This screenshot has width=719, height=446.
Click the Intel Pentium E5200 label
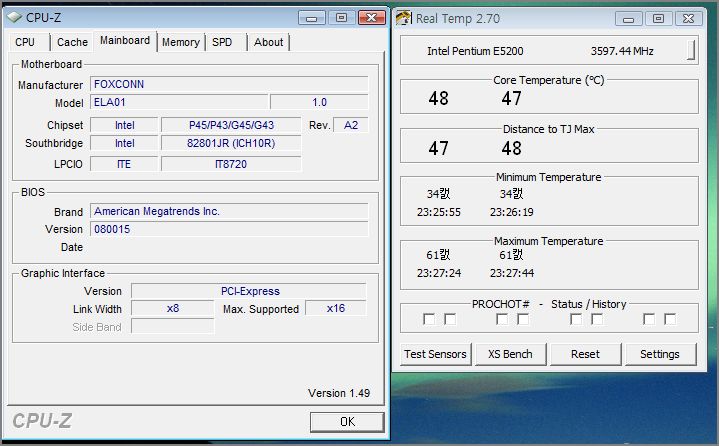tap(475, 51)
